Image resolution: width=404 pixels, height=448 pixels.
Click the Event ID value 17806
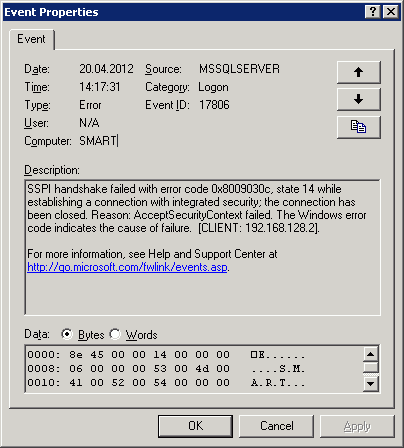(214, 105)
